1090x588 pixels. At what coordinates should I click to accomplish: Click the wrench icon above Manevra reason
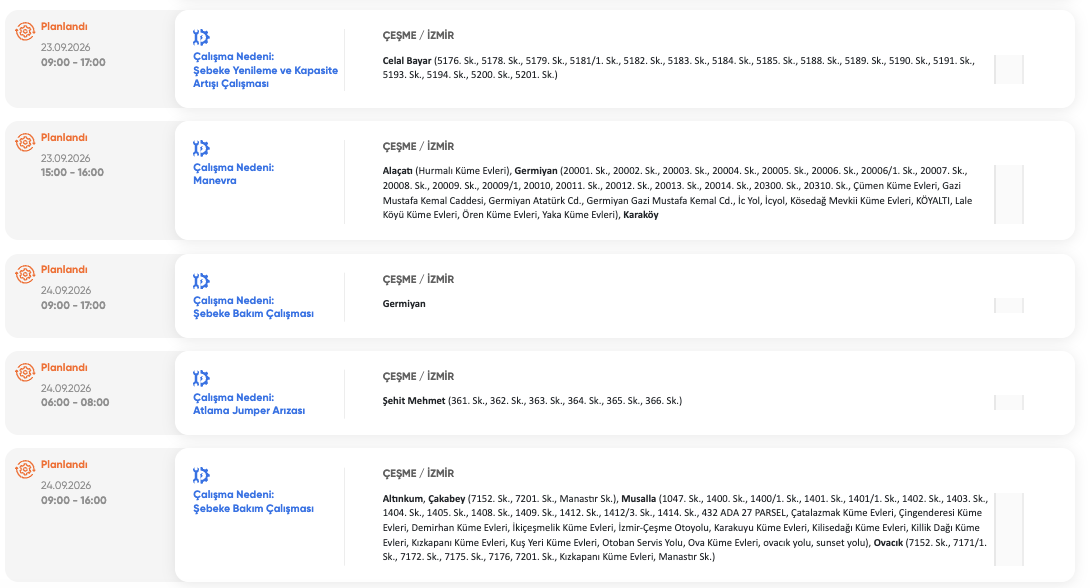(201, 148)
